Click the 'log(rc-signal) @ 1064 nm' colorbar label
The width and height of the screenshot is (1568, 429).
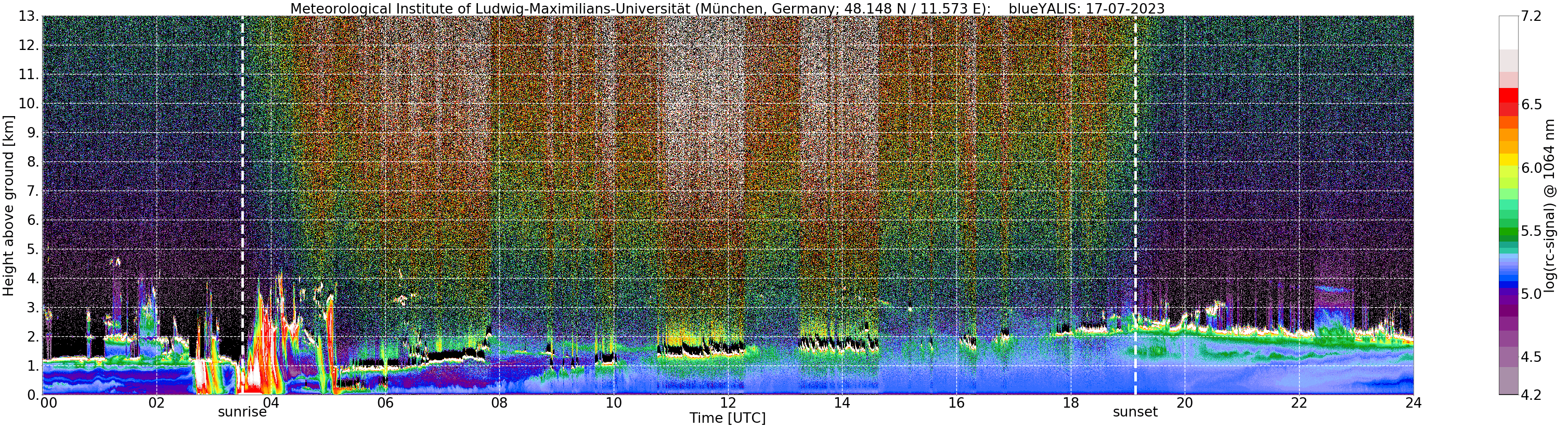[x=1549, y=205]
